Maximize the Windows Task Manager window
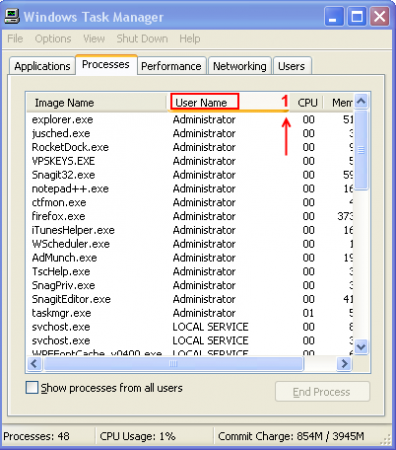Viewport: 396px width, 450px height. (x=357, y=16)
